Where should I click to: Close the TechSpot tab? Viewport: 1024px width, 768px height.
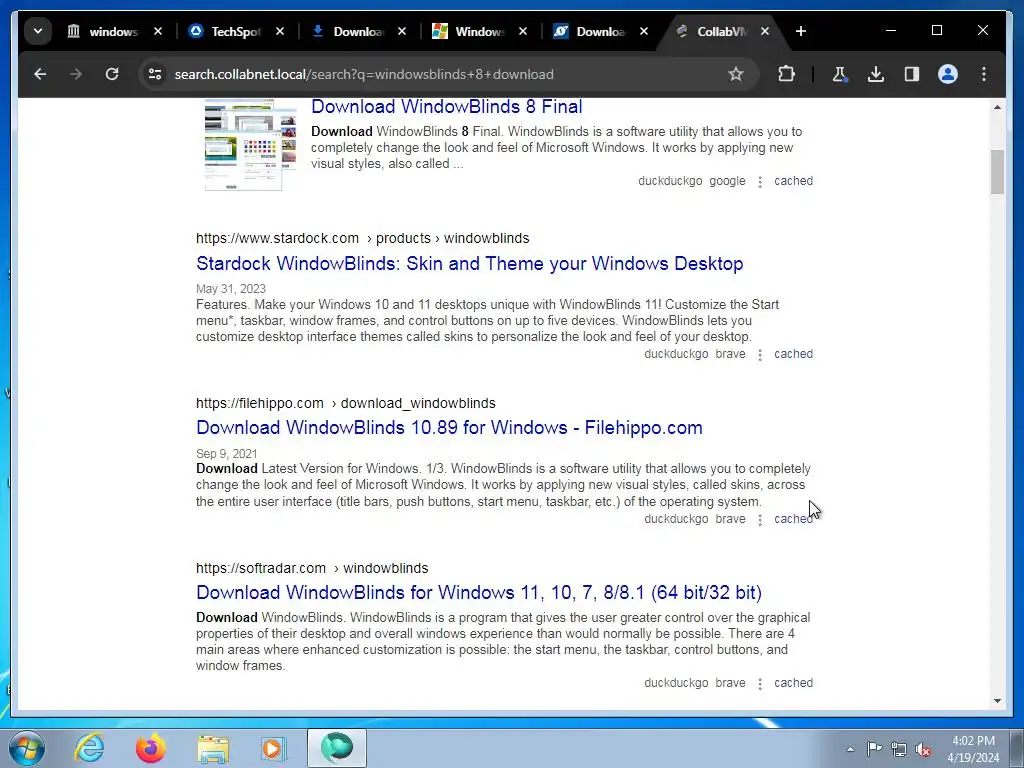[280, 31]
